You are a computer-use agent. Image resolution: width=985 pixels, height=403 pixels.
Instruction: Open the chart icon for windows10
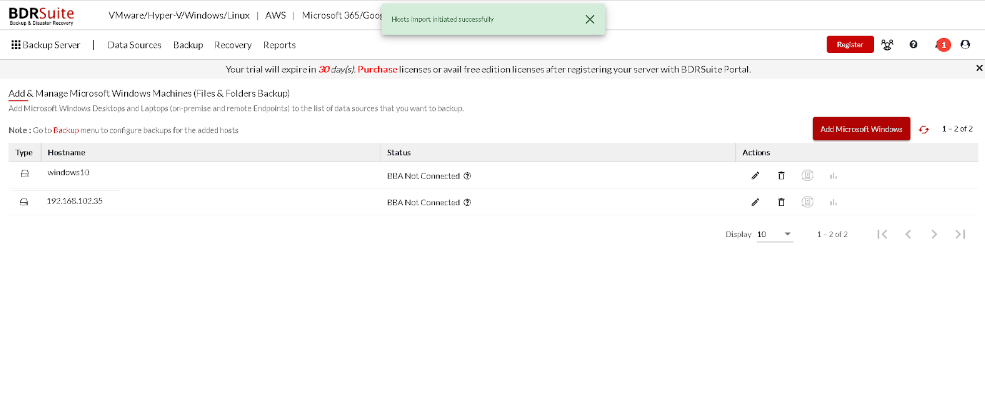(x=834, y=176)
